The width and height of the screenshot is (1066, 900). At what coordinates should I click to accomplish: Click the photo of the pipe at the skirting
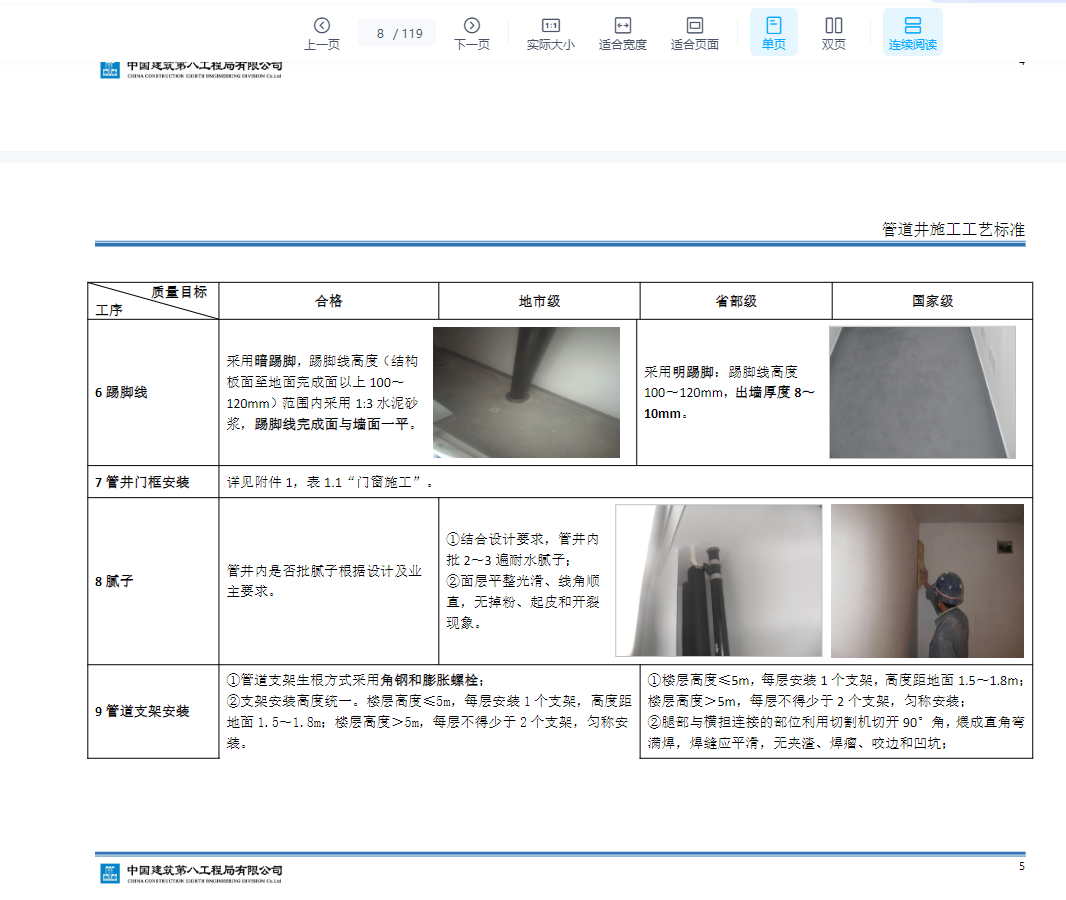pyautogui.click(x=526, y=392)
